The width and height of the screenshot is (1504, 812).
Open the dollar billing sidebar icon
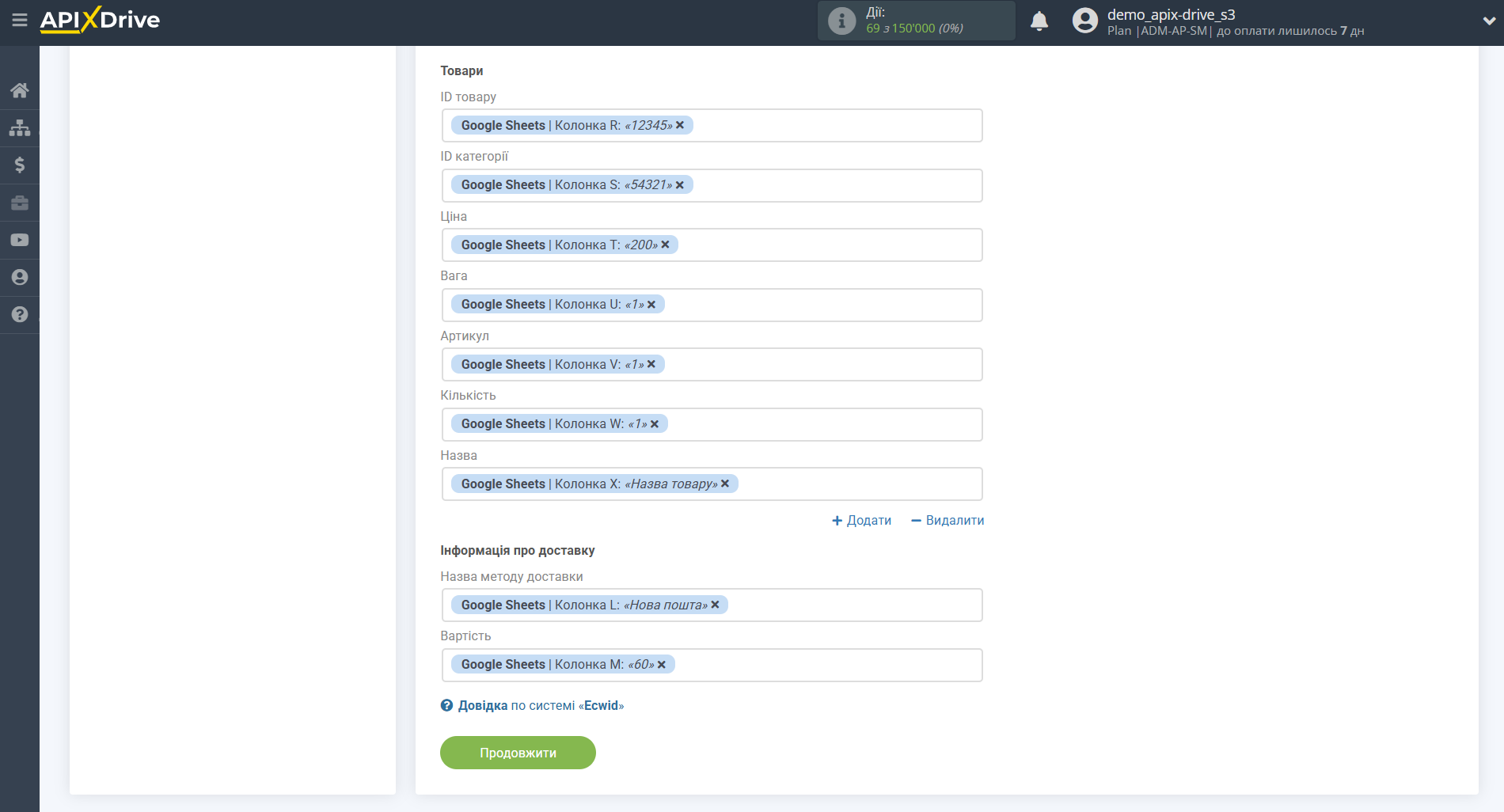pos(20,165)
